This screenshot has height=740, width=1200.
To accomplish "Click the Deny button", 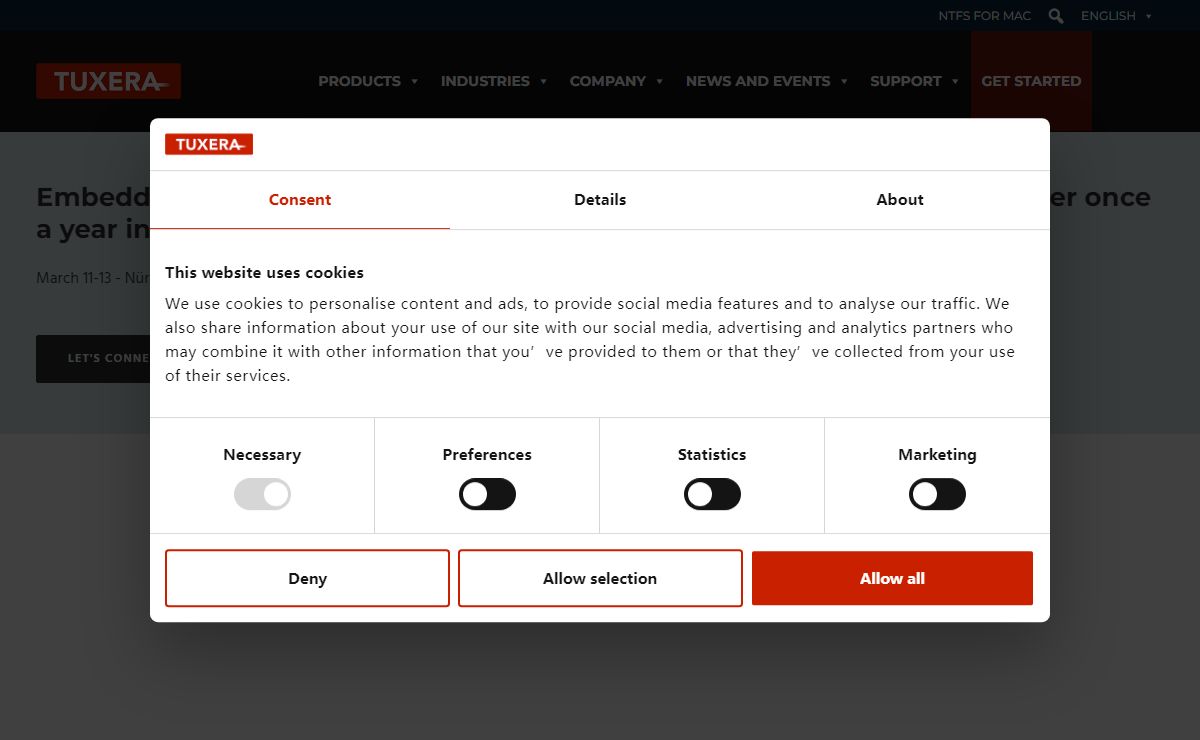I will pos(307,578).
